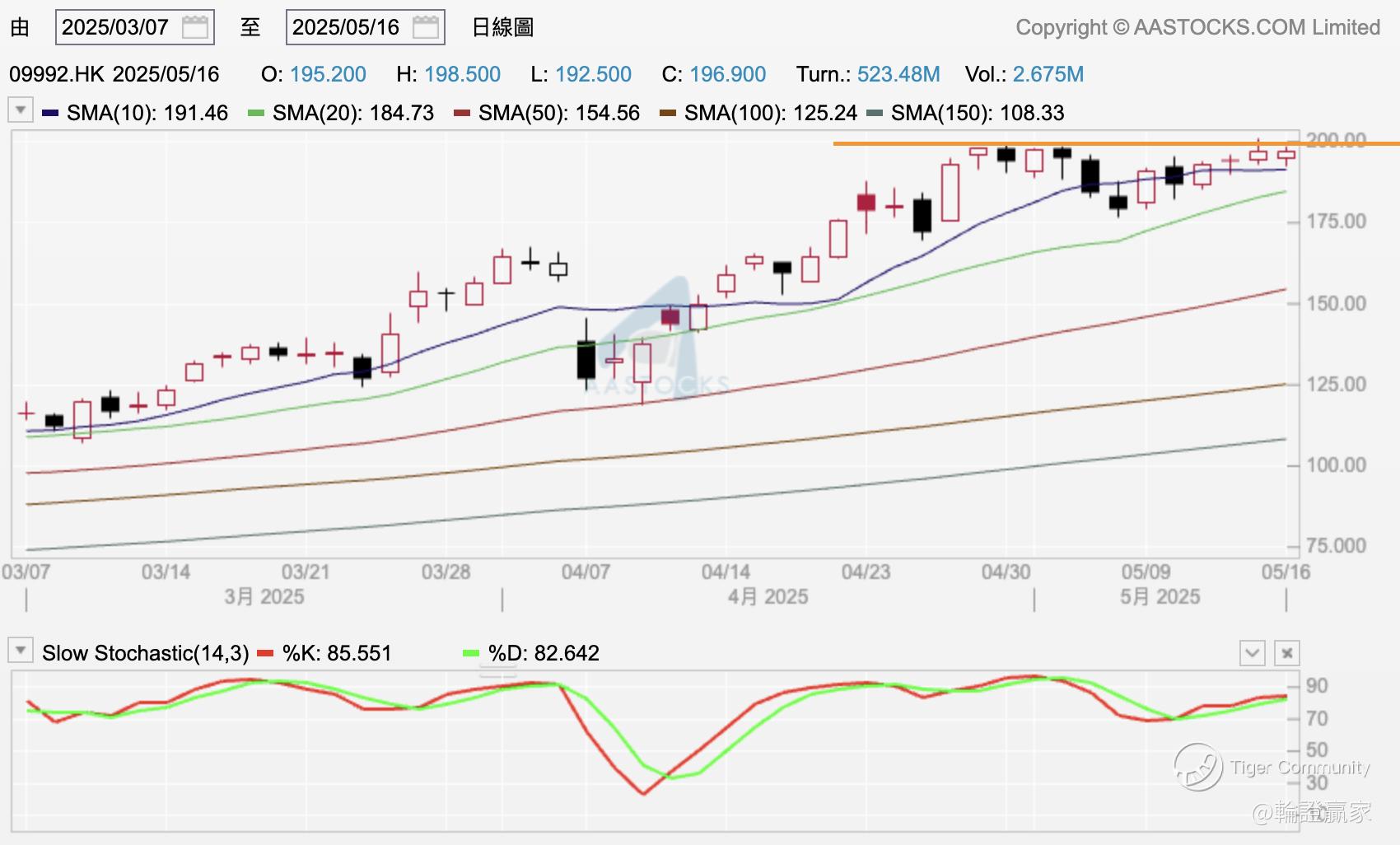Click the SMA(50): 154.56 label
The image size is (1400, 845).
[x=559, y=113]
